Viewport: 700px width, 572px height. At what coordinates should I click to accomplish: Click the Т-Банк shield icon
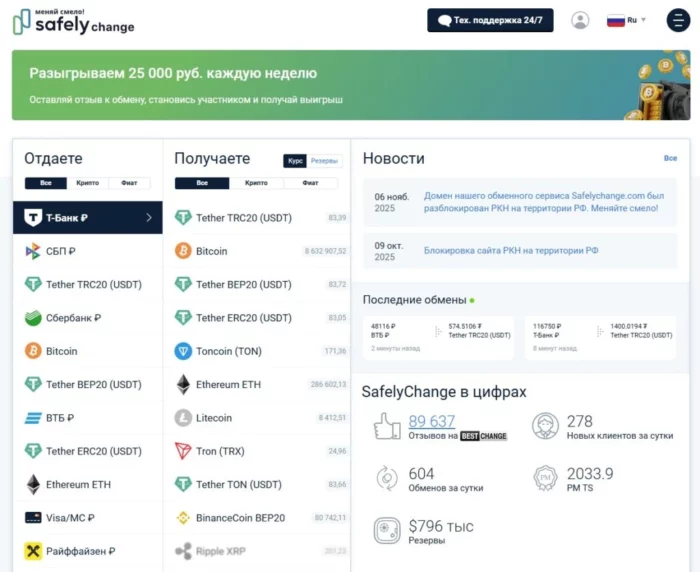pos(33,217)
